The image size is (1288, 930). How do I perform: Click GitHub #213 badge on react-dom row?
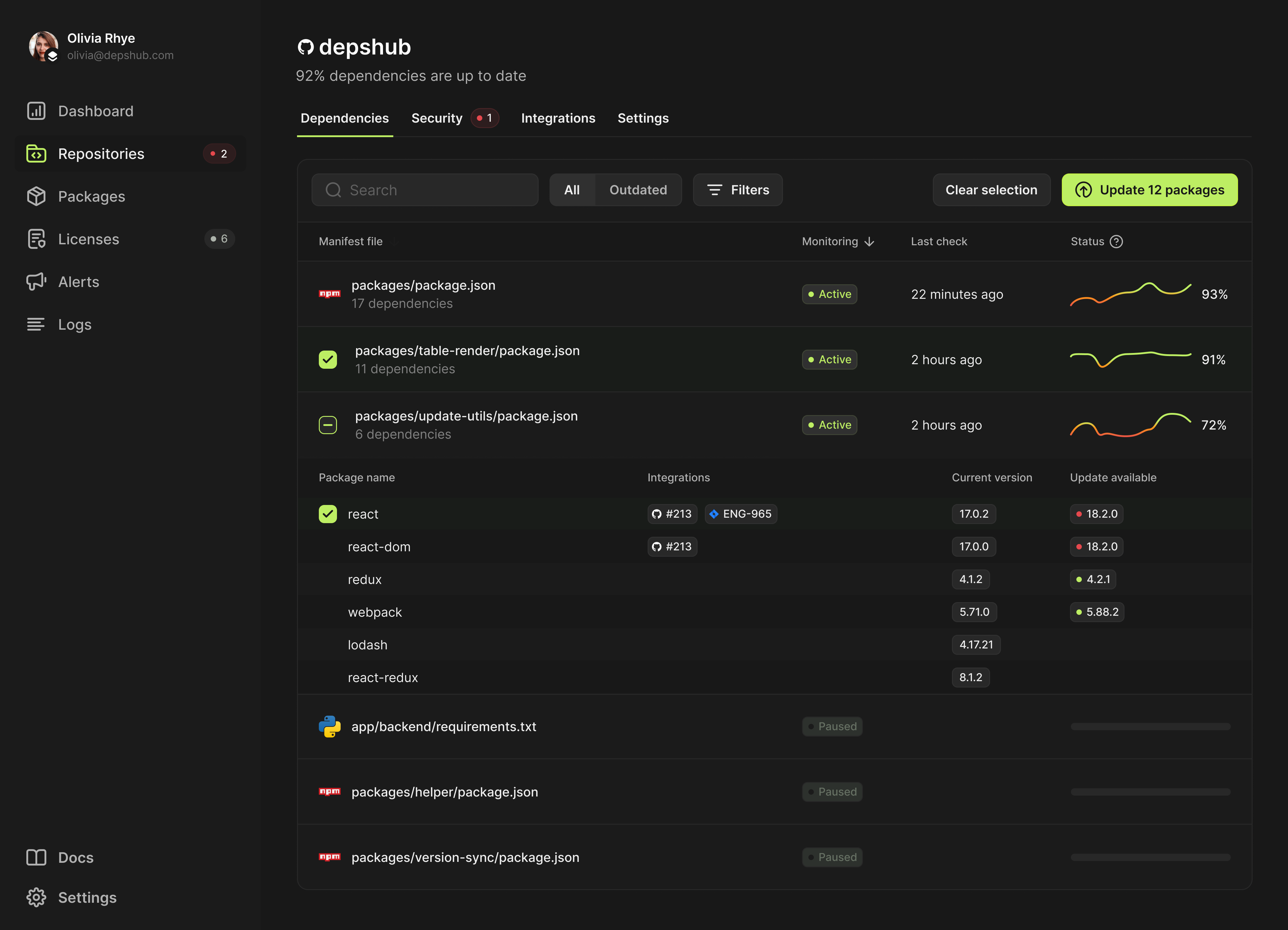click(x=672, y=547)
